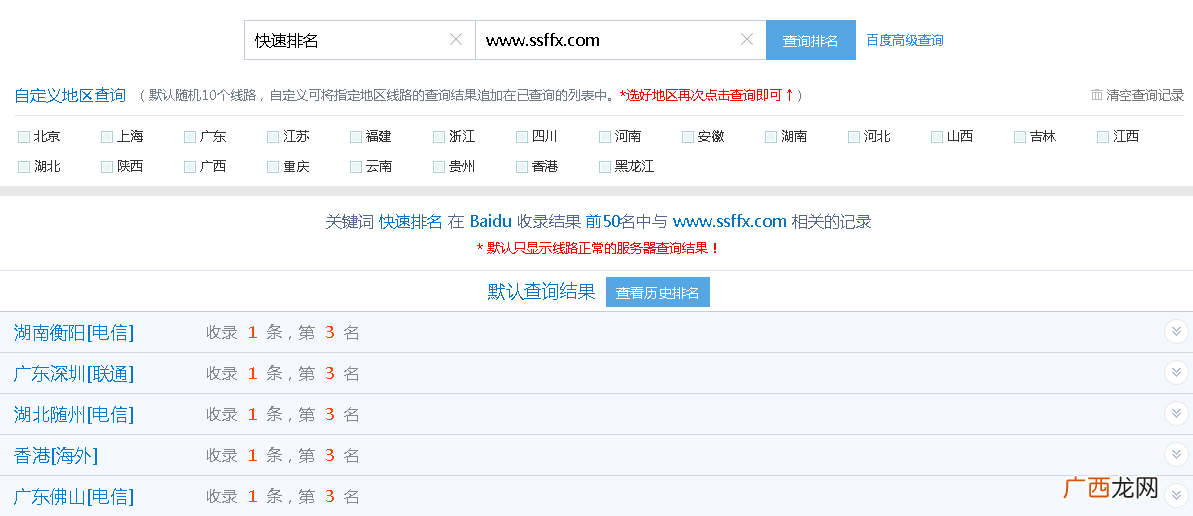Toggle the 山西 region checkbox
This screenshot has width=1193, height=516.
point(937,137)
